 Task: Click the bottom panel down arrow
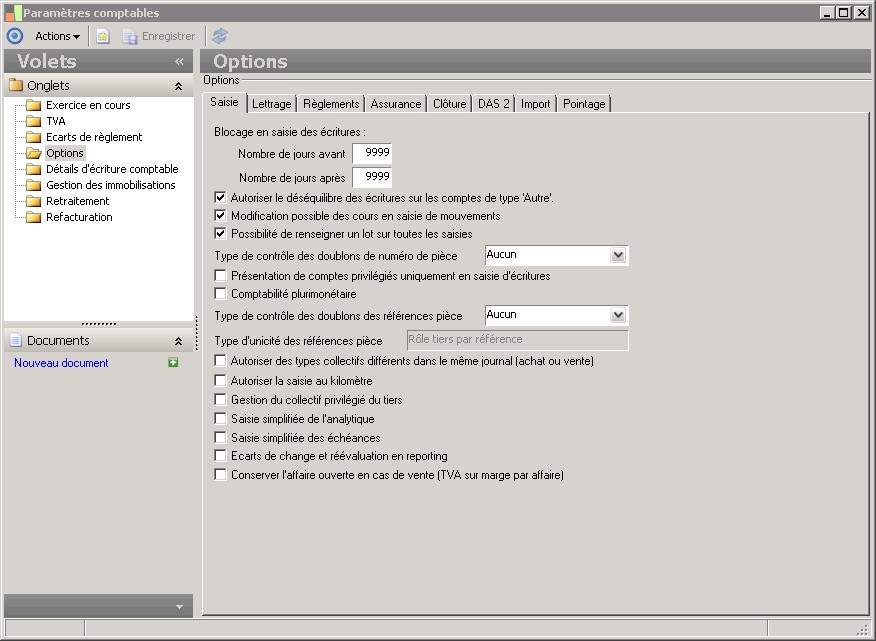[x=179, y=607]
